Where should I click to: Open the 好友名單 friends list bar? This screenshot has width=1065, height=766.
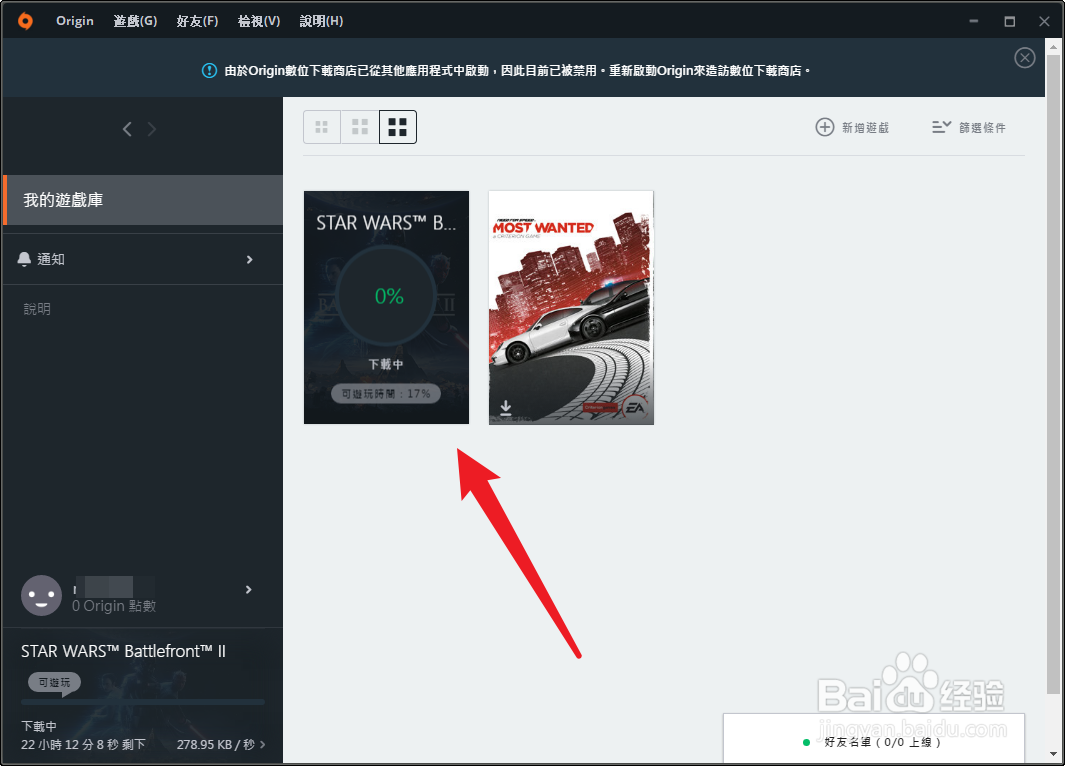coord(873,738)
